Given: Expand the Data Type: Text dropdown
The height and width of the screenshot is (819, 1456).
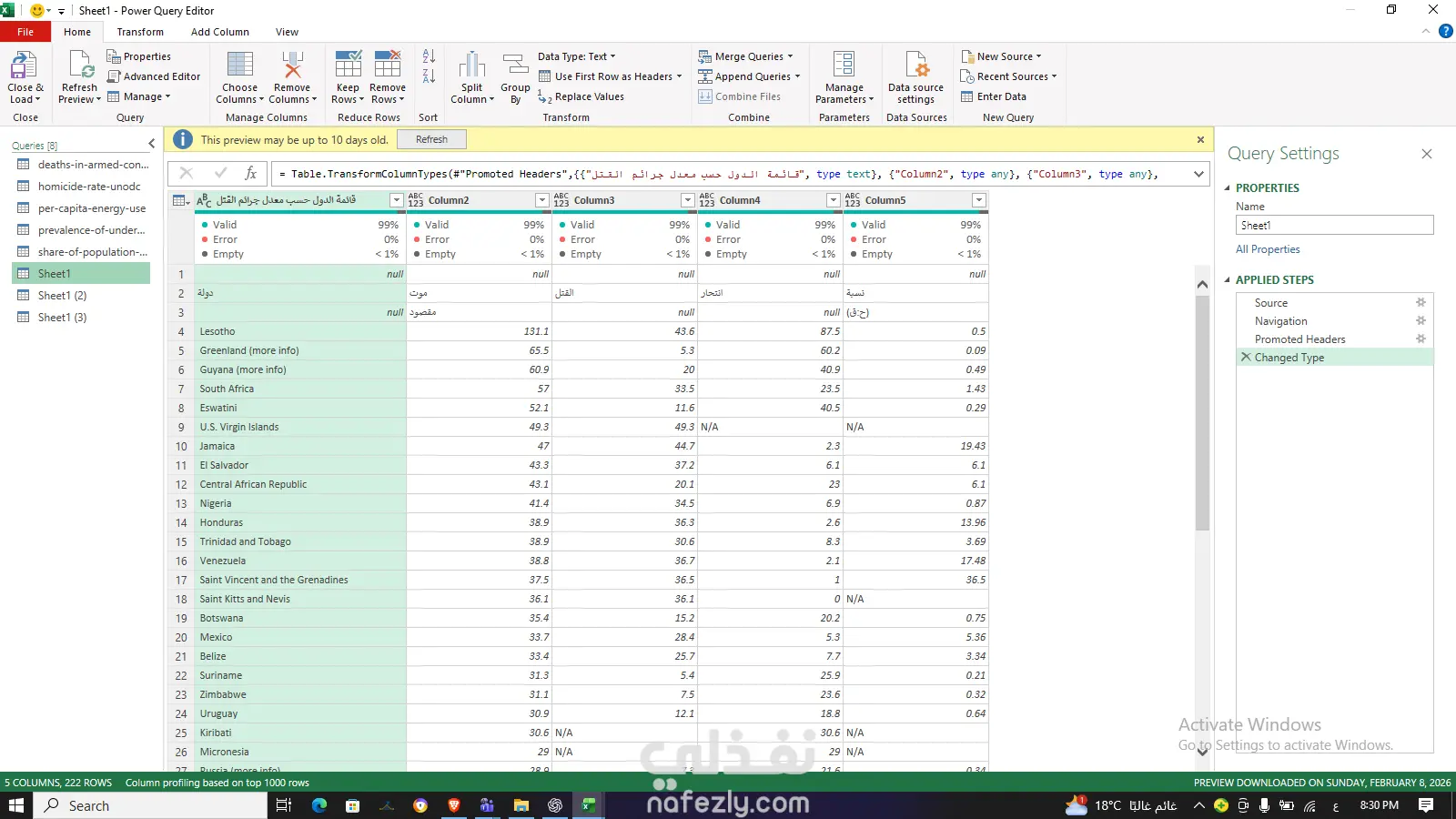Looking at the screenshot, I should tap(577, 56).
